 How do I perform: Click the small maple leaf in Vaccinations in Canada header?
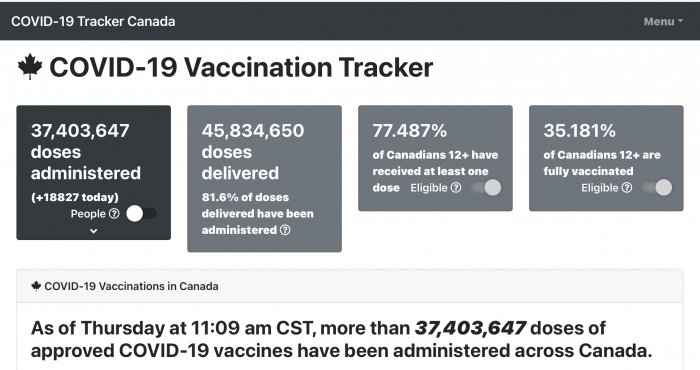click(36, 286)
